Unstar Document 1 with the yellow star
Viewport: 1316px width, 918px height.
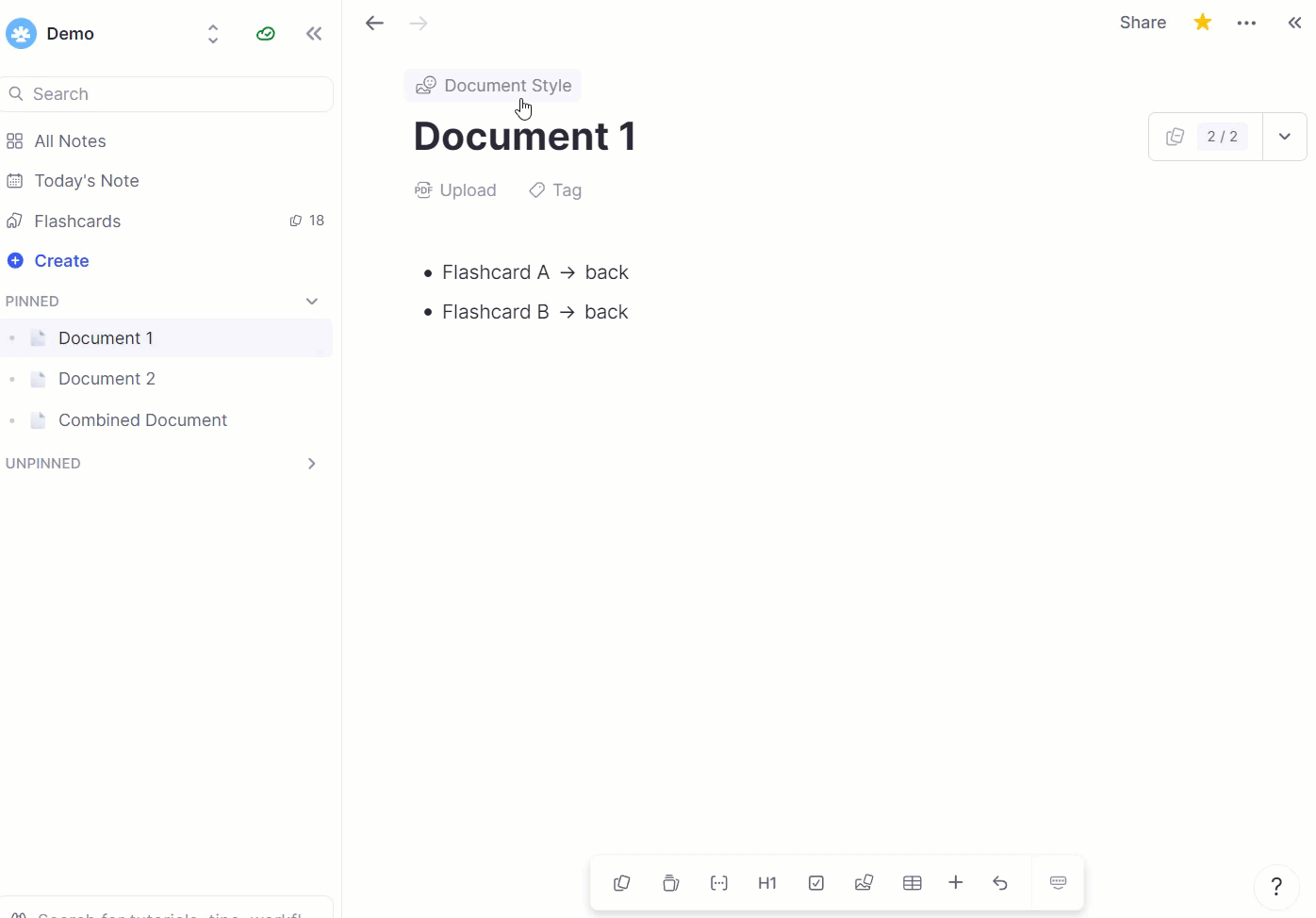tap(1203, 23)
